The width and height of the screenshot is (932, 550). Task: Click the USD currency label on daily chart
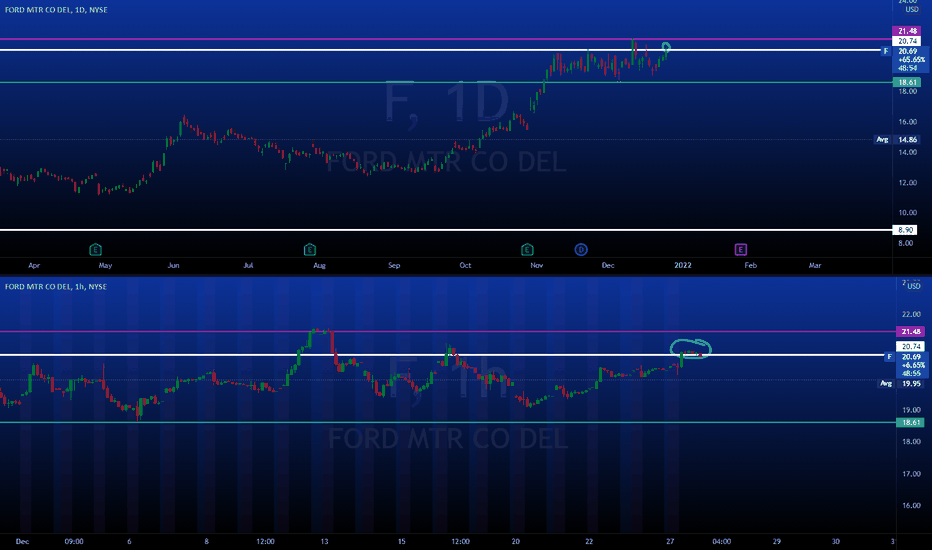[912, 10]
